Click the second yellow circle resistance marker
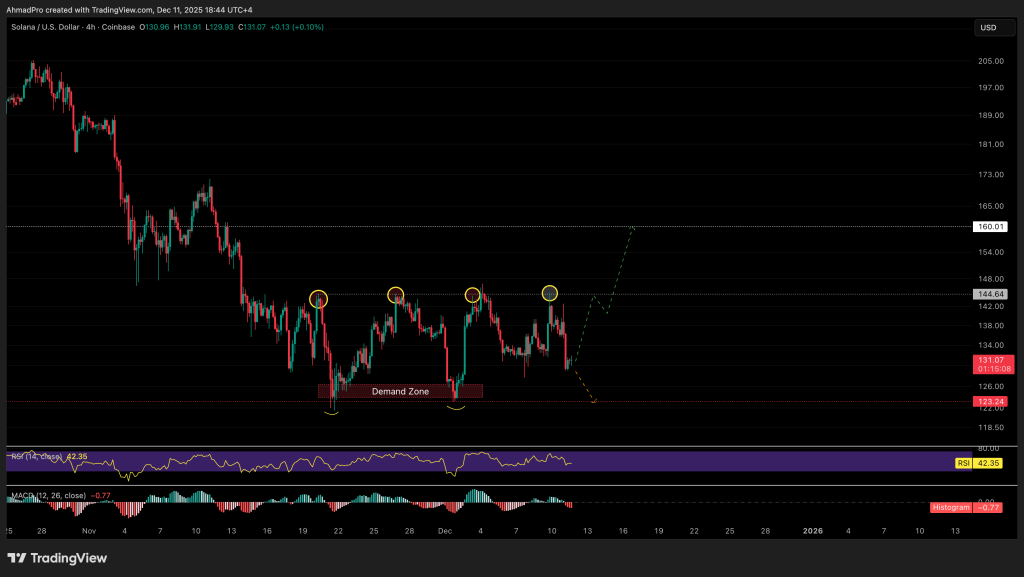Image resolution: width=1024 pixels, height=577 pixels. pyautogui.click(x=396, y=294)
